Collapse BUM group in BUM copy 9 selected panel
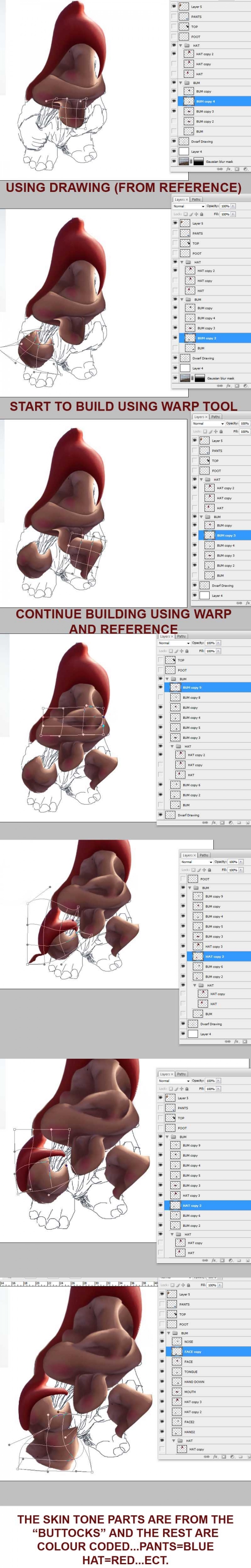This screenshot has height=1568, width=251. (x=167, y=679)
